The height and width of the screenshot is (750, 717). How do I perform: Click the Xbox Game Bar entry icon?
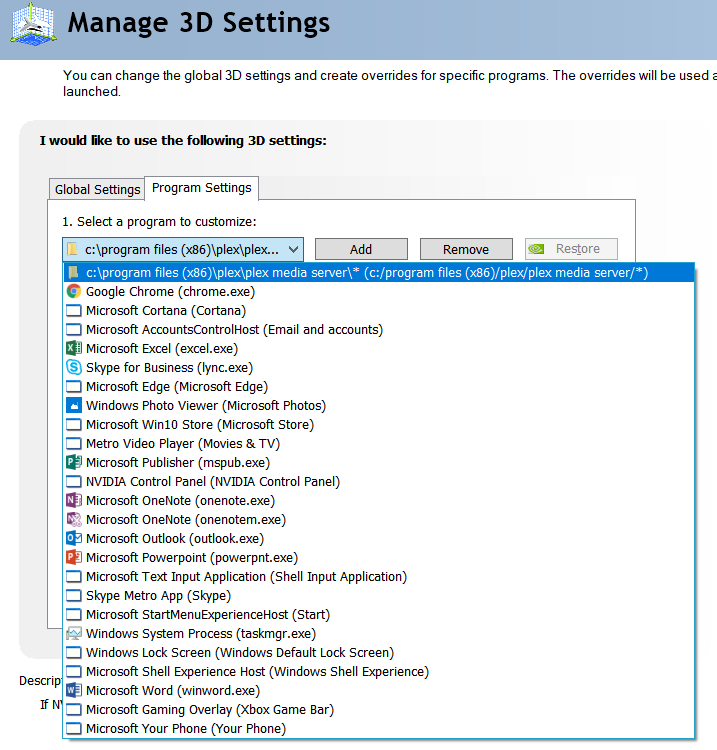74,709
